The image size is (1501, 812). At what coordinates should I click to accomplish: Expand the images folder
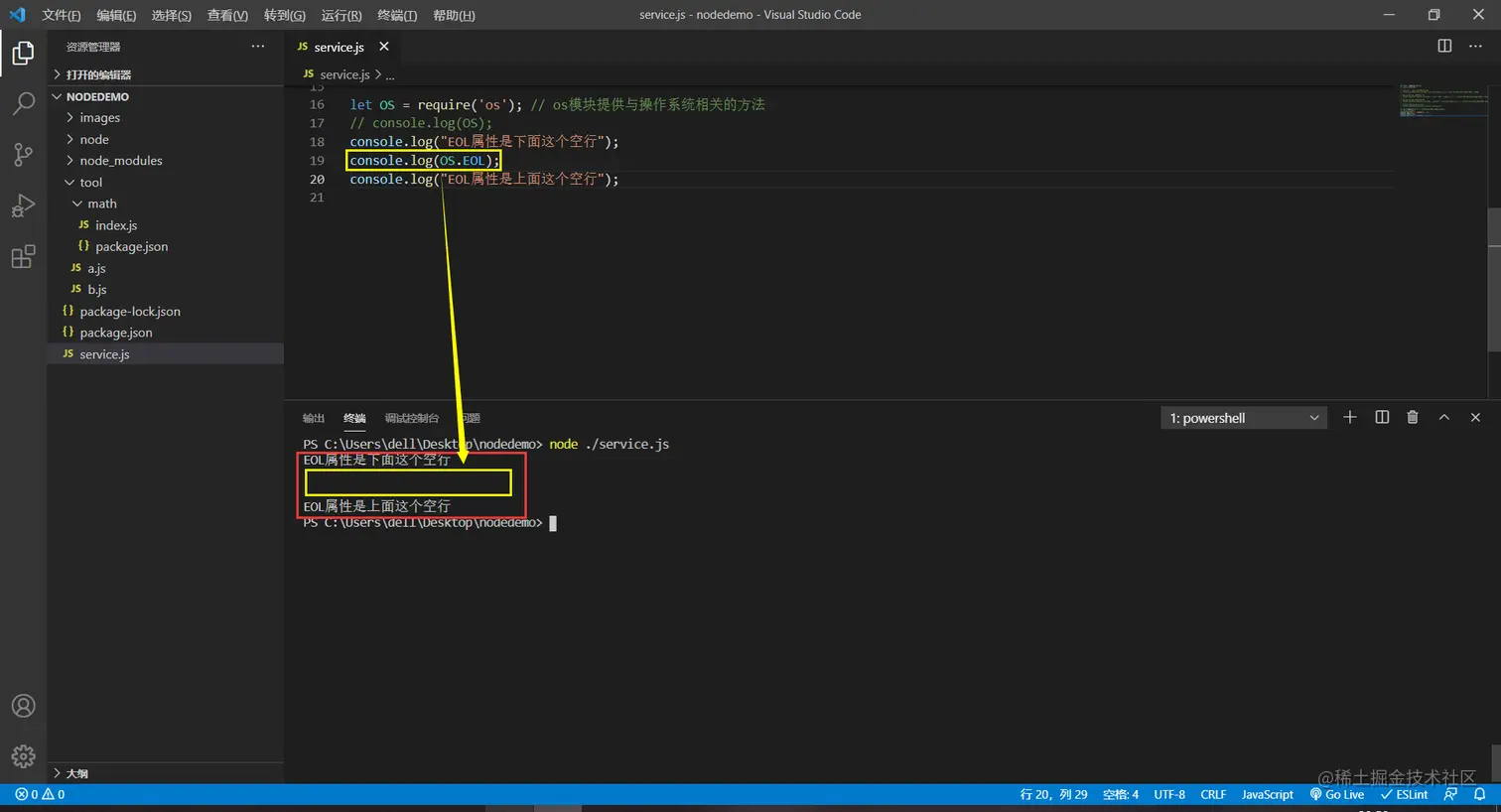pos(166,117)
